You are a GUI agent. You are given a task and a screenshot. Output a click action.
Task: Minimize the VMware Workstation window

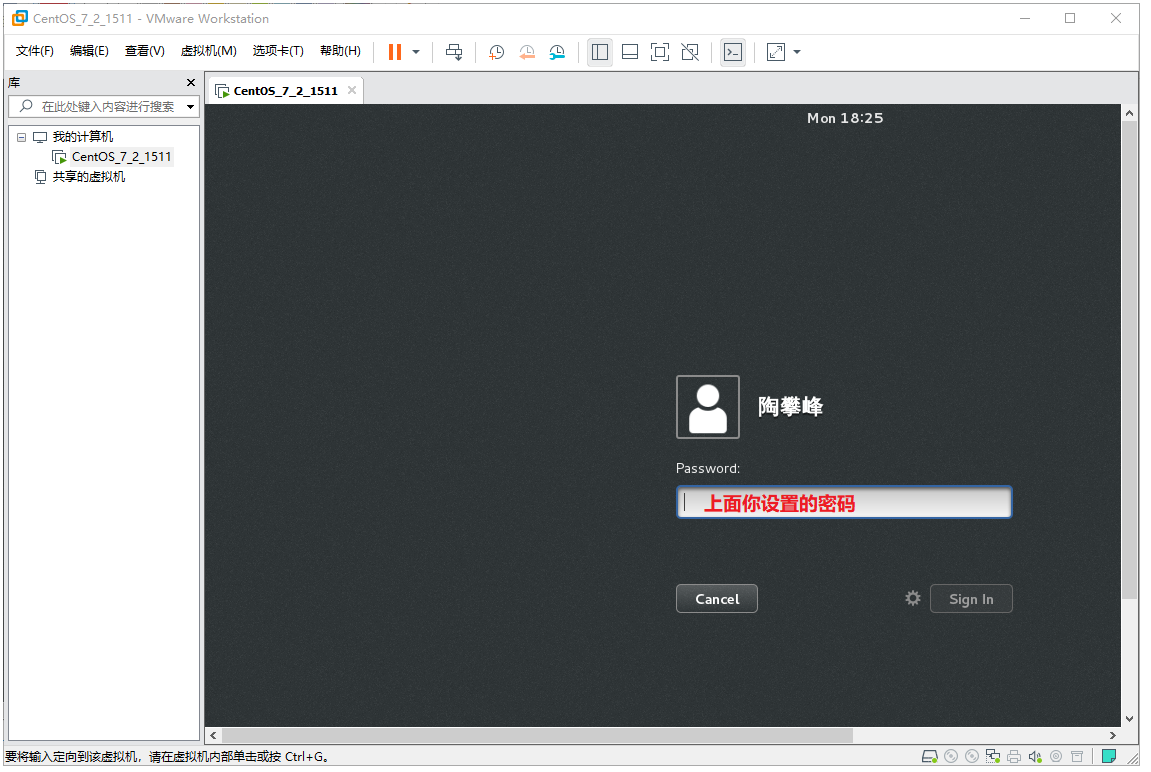click(1025, 18)
